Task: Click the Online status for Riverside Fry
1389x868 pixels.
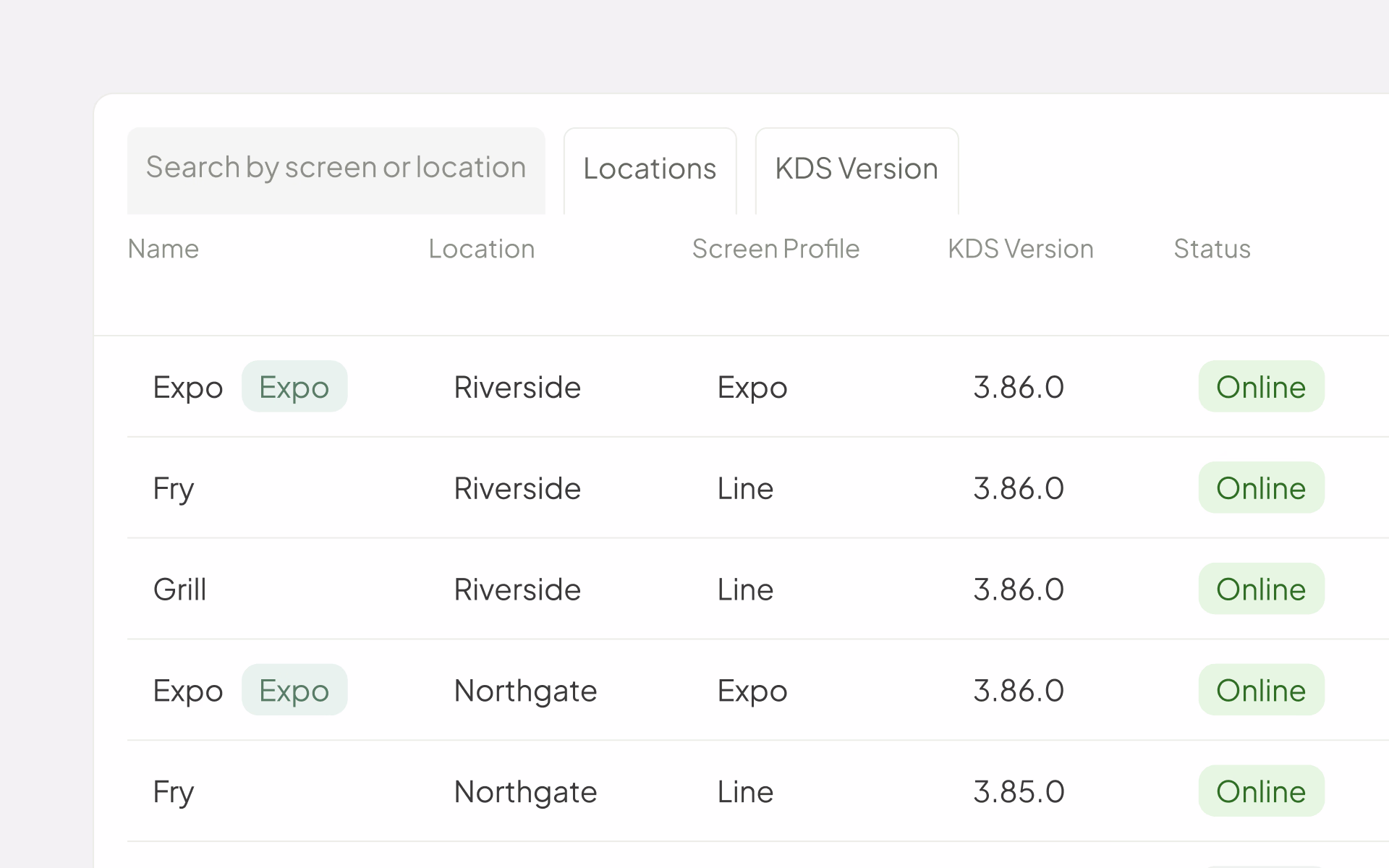Action: 1262,488
